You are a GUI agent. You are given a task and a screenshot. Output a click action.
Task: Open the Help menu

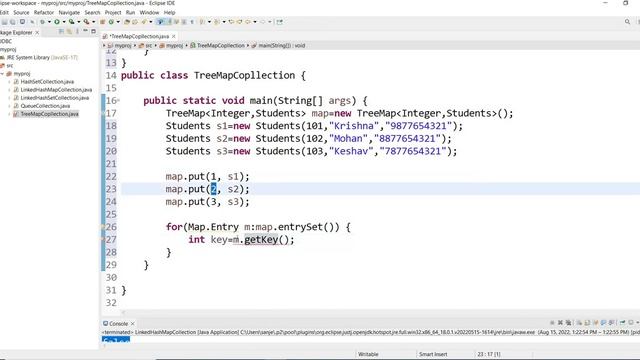coord(169,13)
